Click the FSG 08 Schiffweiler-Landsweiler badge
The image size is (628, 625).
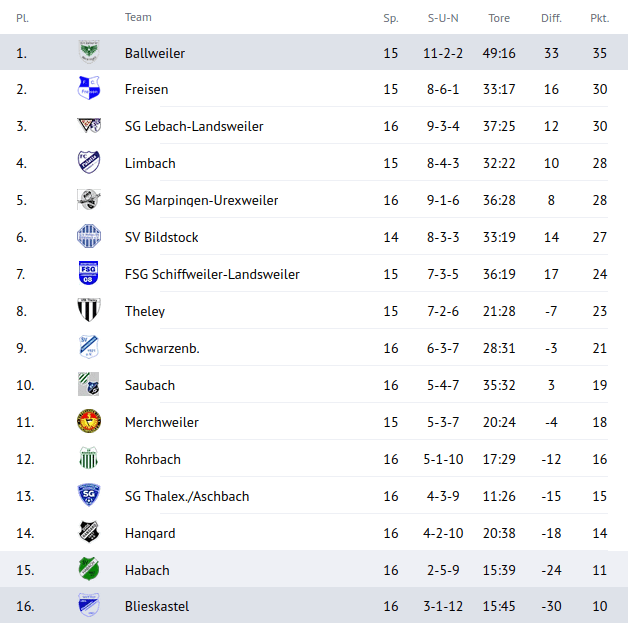pos(89,273)
